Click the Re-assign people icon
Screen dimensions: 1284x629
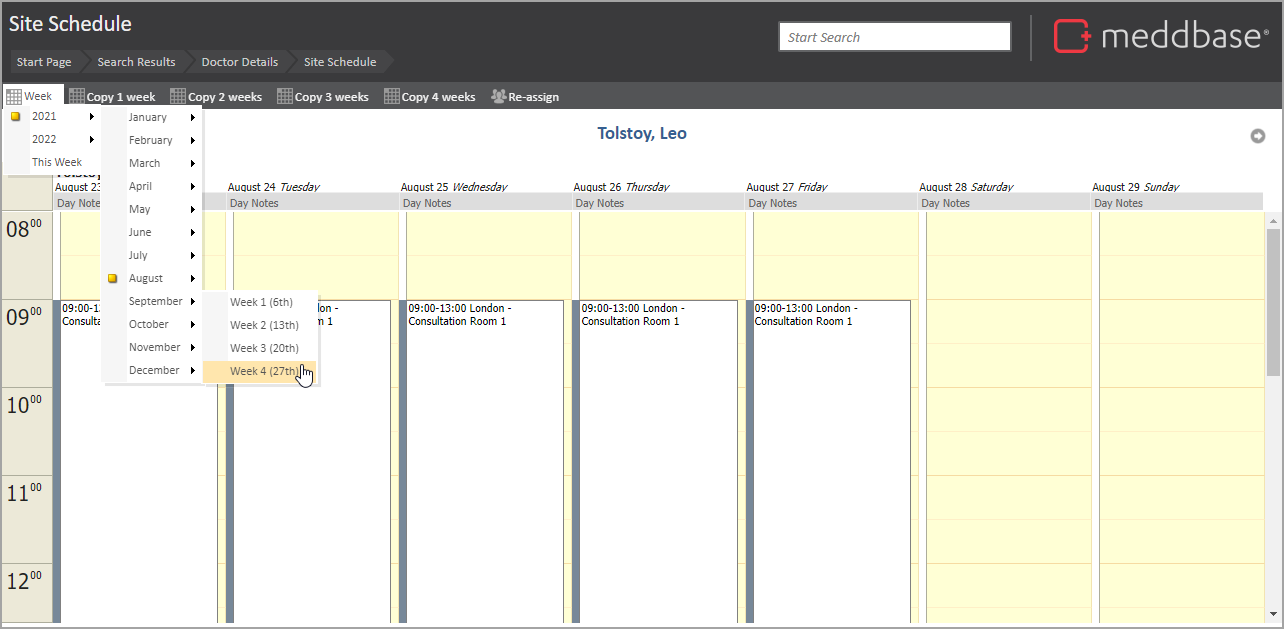tap(498, 97)
